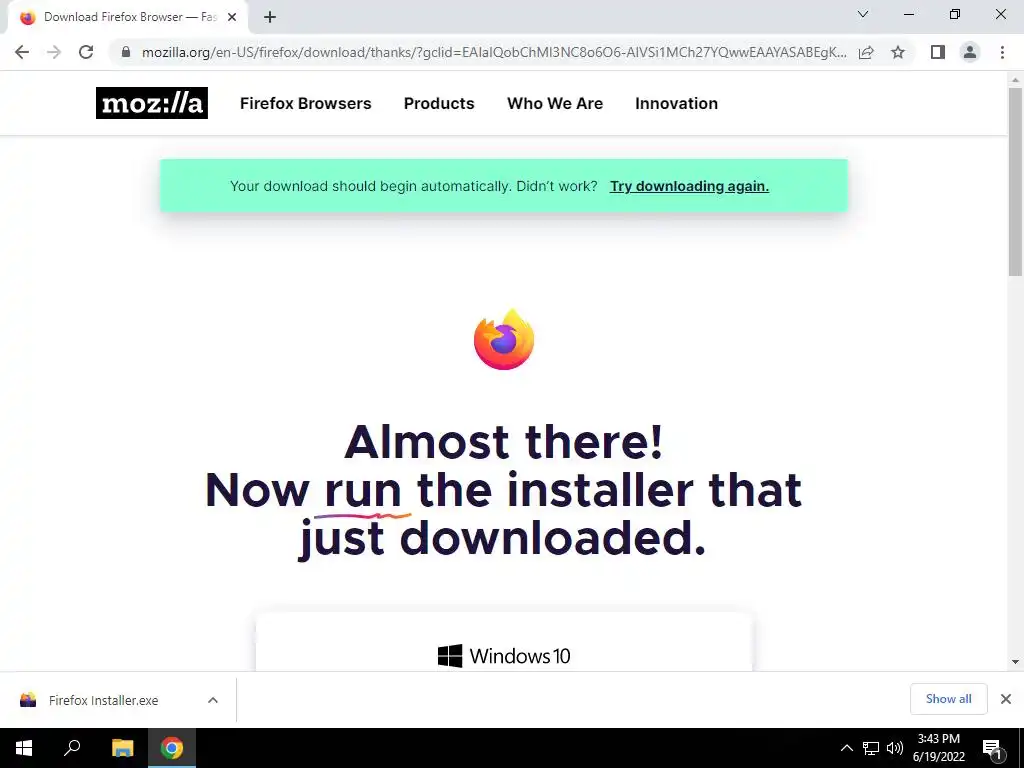Restore down the Chrome window
Screen dimensions: 1024x768
click(x=955, y=14)
